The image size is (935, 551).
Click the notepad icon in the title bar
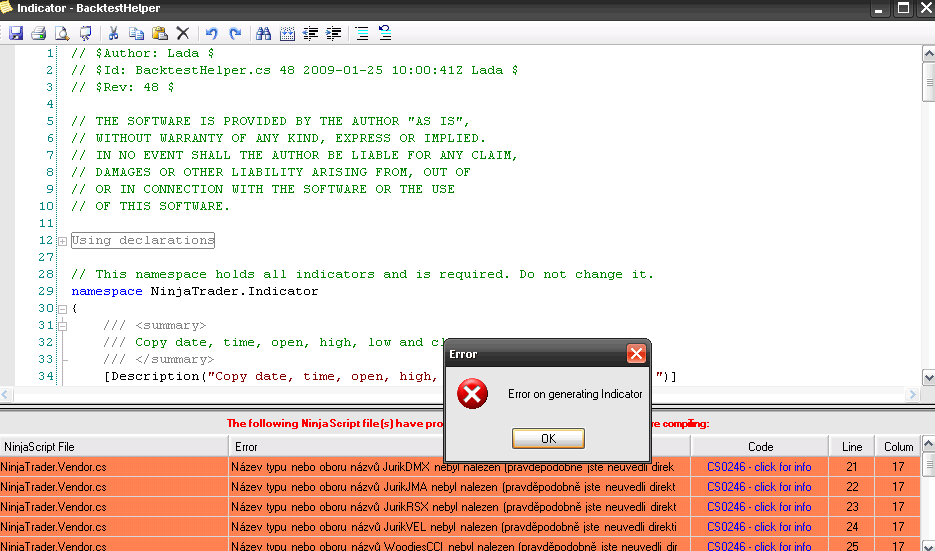click(6, 7)
